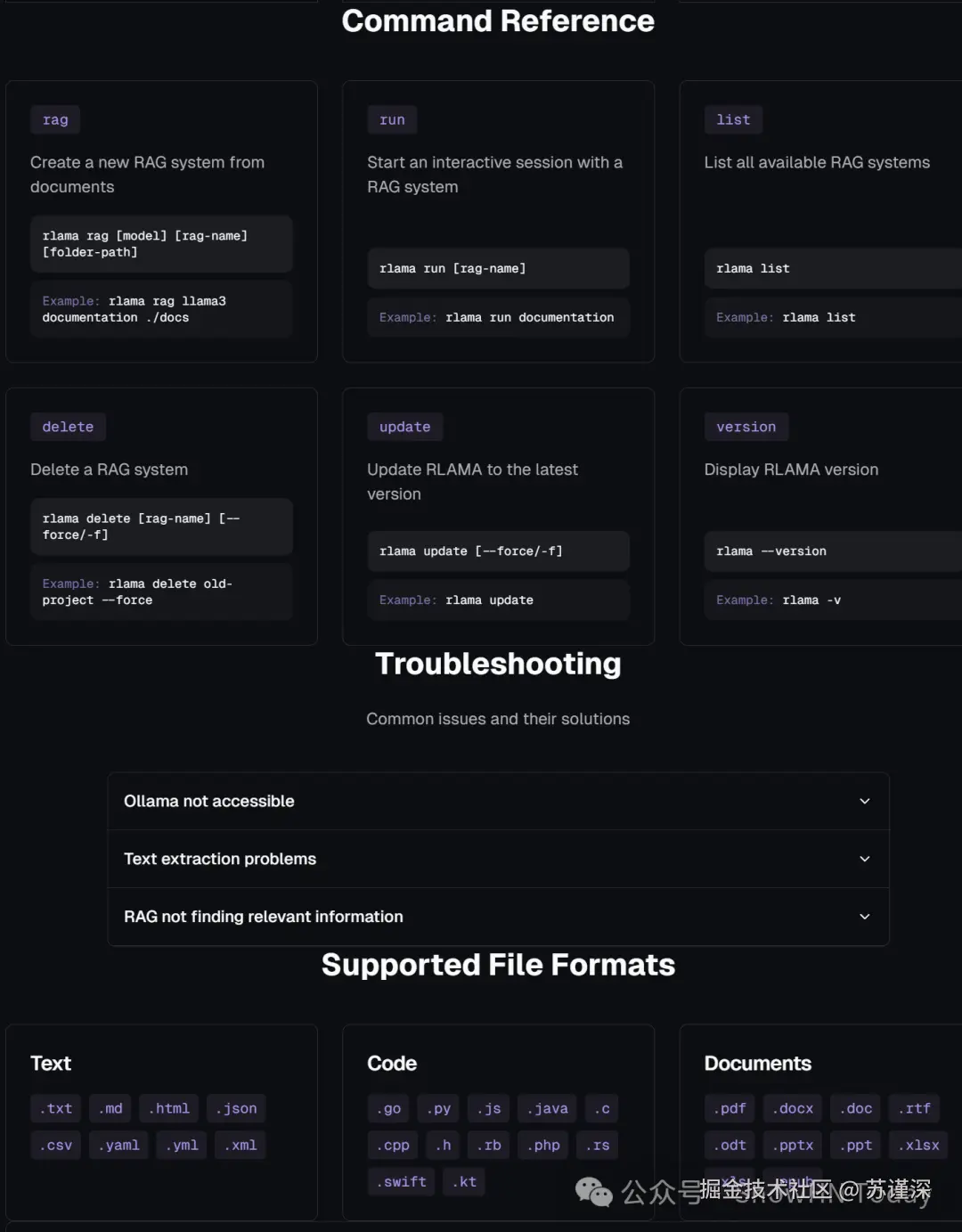Click the delete command tag
The image size is (962, 1232).
(x=68, y=427)
